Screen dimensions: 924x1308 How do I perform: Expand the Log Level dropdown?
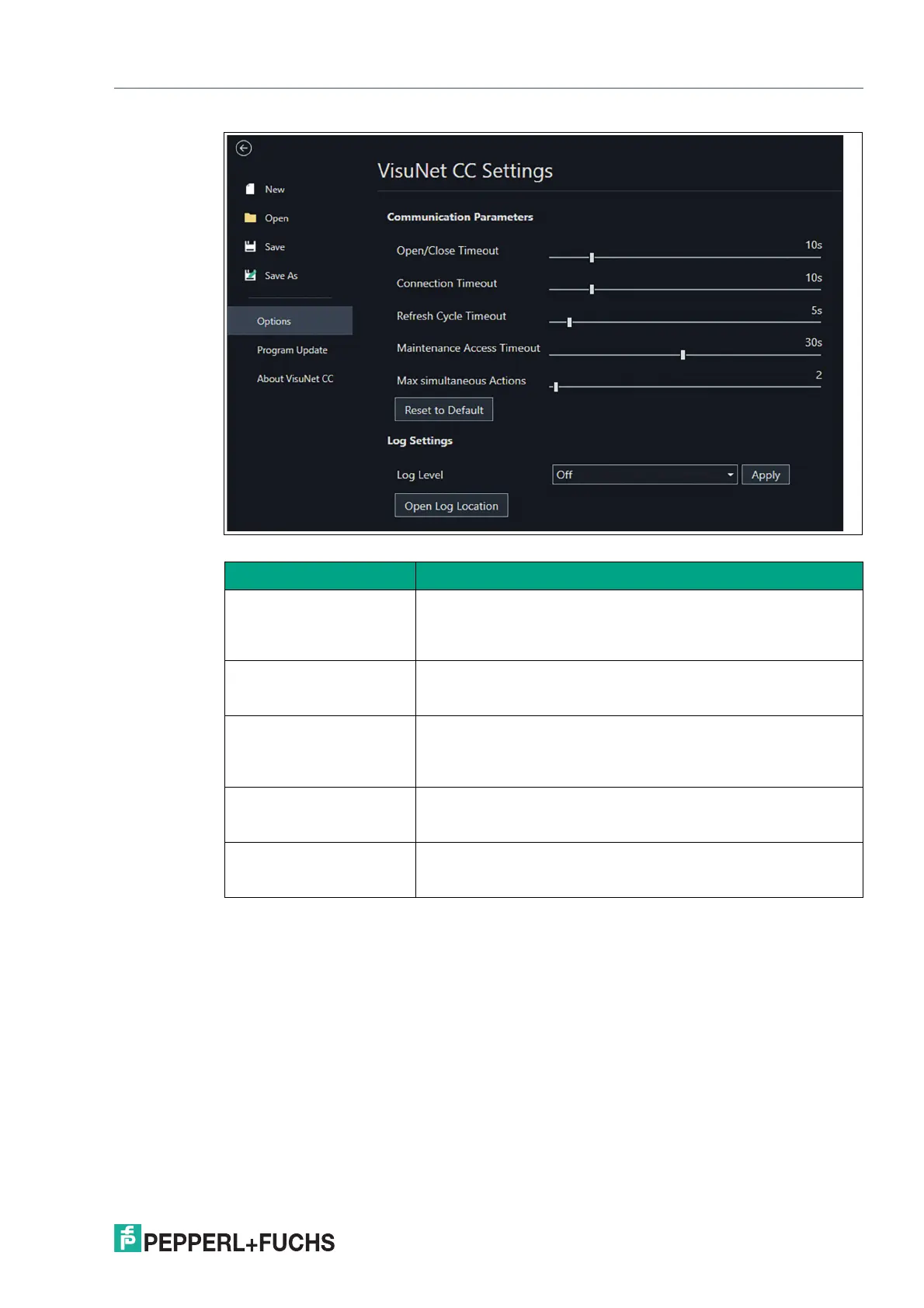pyautogui.click(x=644, y=475)
